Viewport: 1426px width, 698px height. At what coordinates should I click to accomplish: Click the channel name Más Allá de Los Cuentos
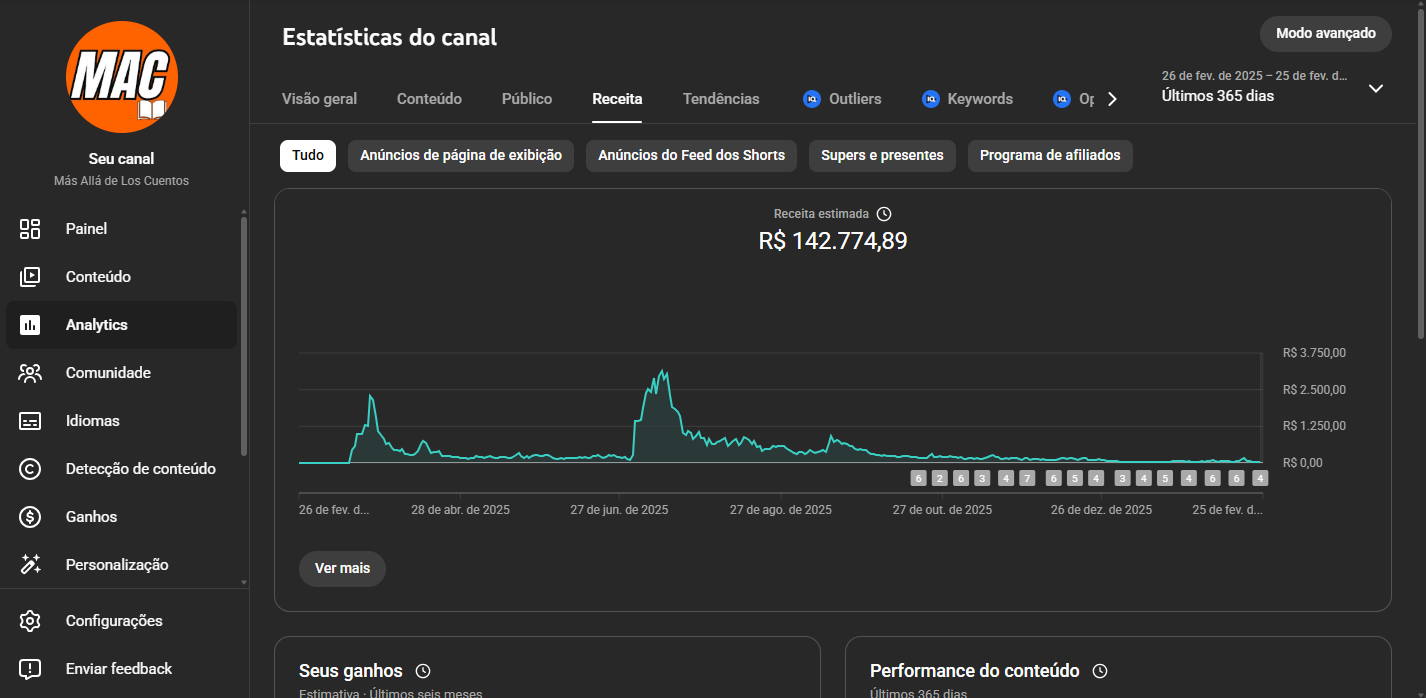pyautogui.click(x=121, y=181)
